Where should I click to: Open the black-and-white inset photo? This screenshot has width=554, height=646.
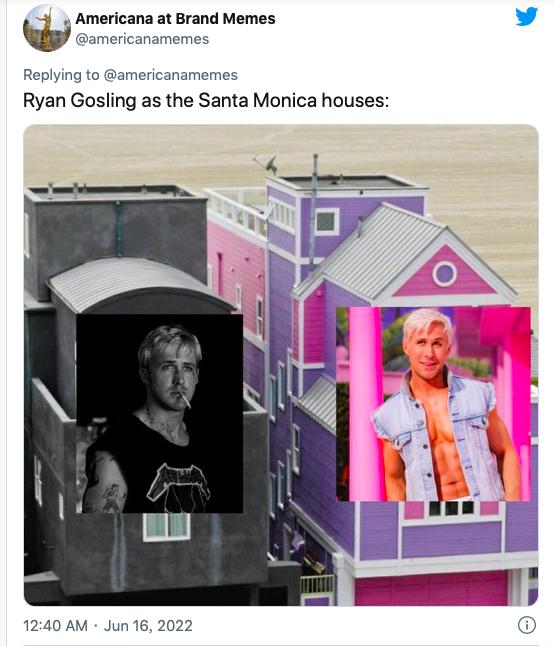click(x=160, y=413)
